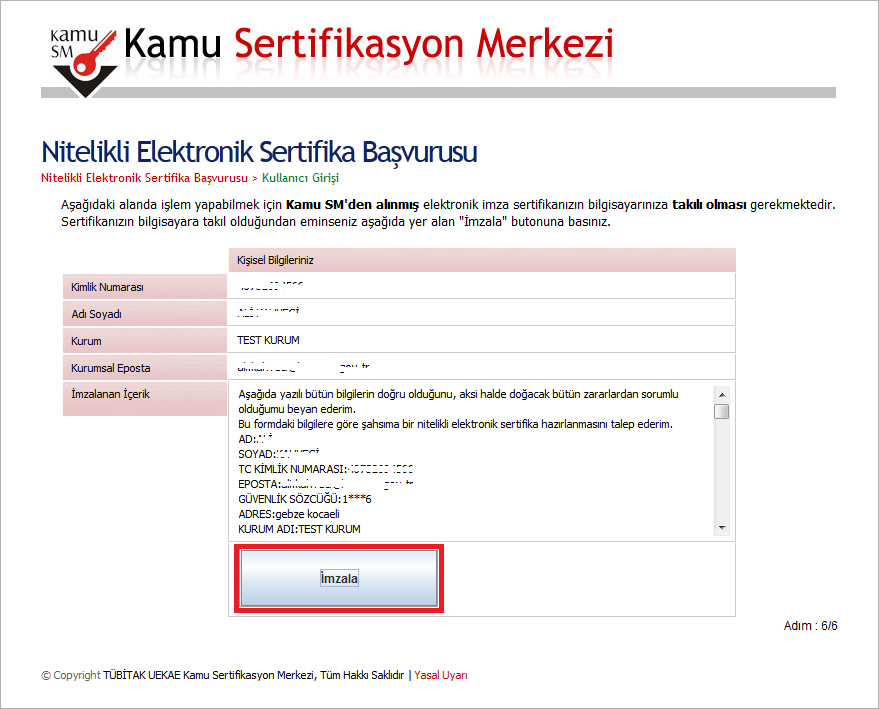
Task: Click the TEST KURUM value in the Kurum row
Action: (x=268, y=340)
